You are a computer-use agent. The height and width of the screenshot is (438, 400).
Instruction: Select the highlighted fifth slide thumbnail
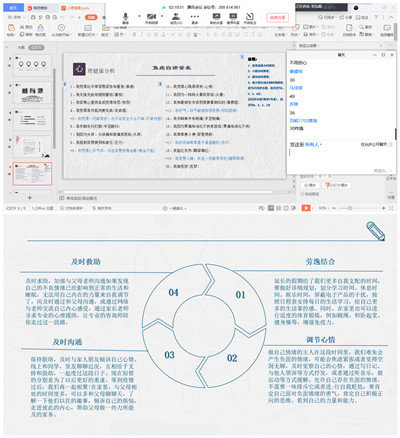32,174
